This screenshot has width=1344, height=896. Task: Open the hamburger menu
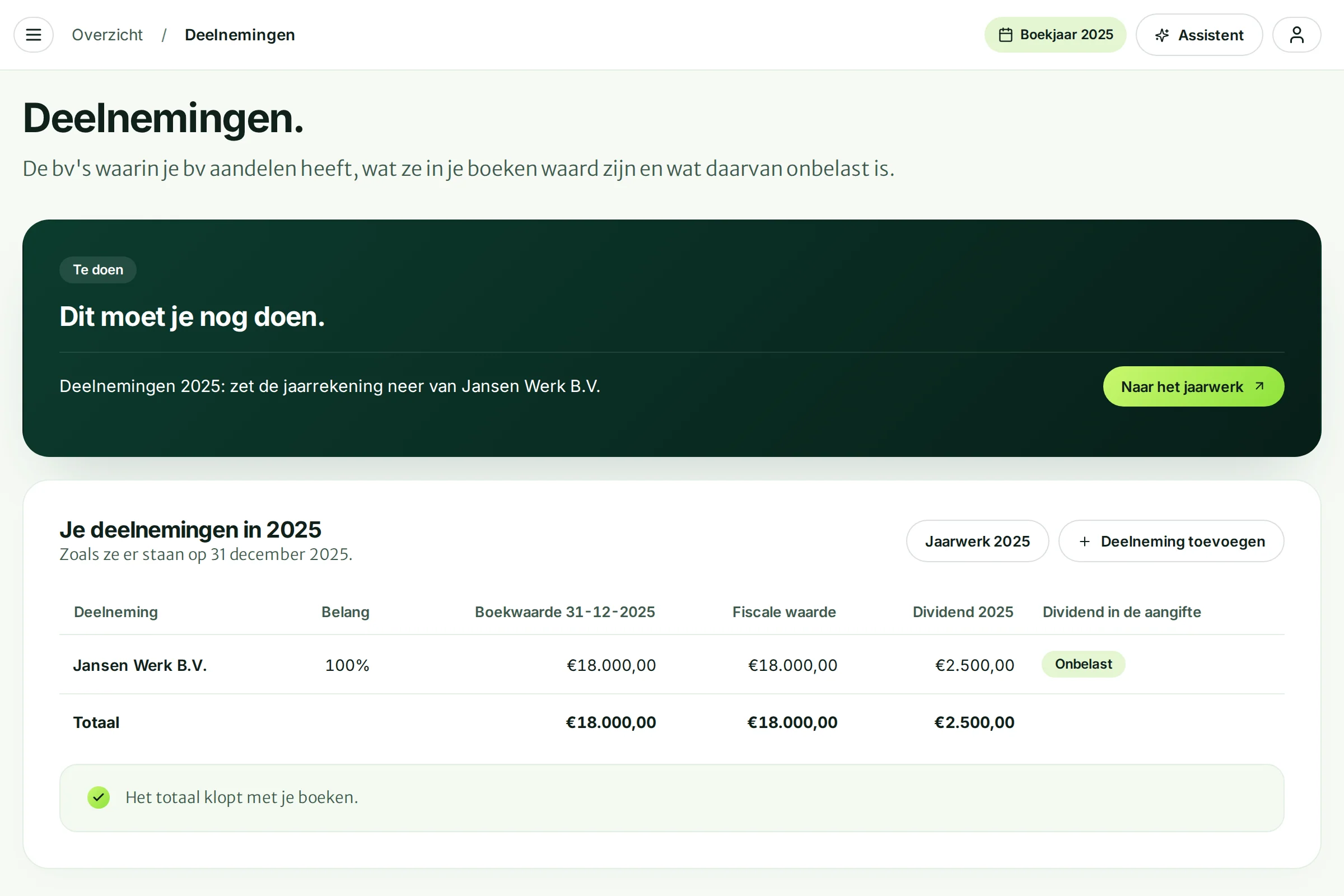pyautogui.click(x=34, y=35)
